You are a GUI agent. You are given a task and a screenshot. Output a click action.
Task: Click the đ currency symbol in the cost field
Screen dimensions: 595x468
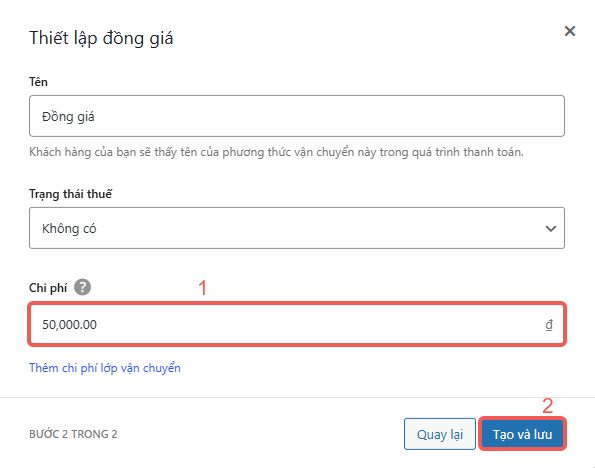(549, 325)
